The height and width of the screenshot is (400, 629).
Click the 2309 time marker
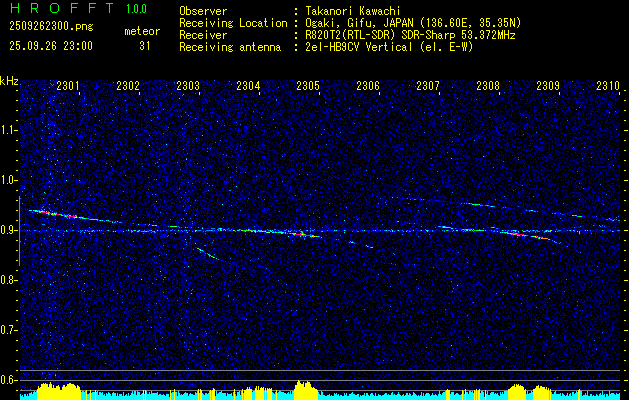pos(548,85)
